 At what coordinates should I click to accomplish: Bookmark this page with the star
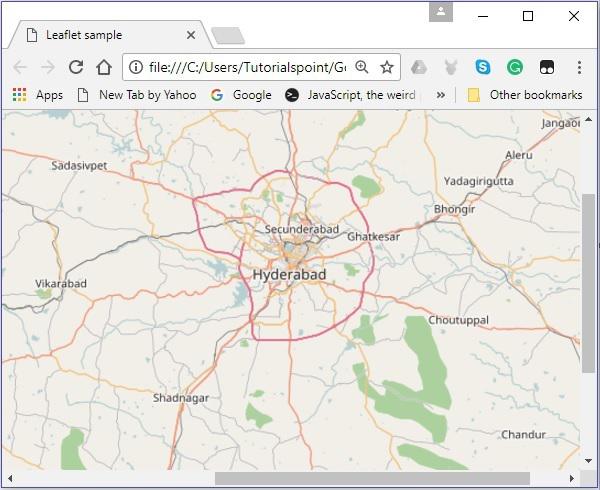387,67
